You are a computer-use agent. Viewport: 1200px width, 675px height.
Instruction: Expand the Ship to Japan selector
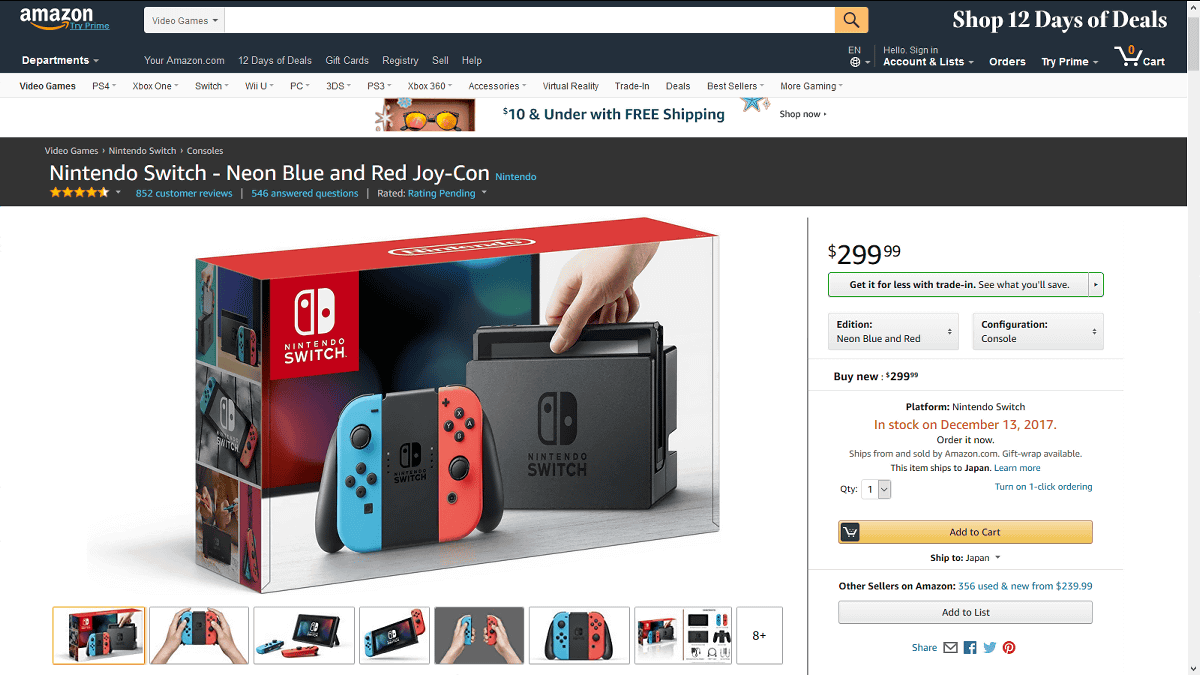pos(965,558)
